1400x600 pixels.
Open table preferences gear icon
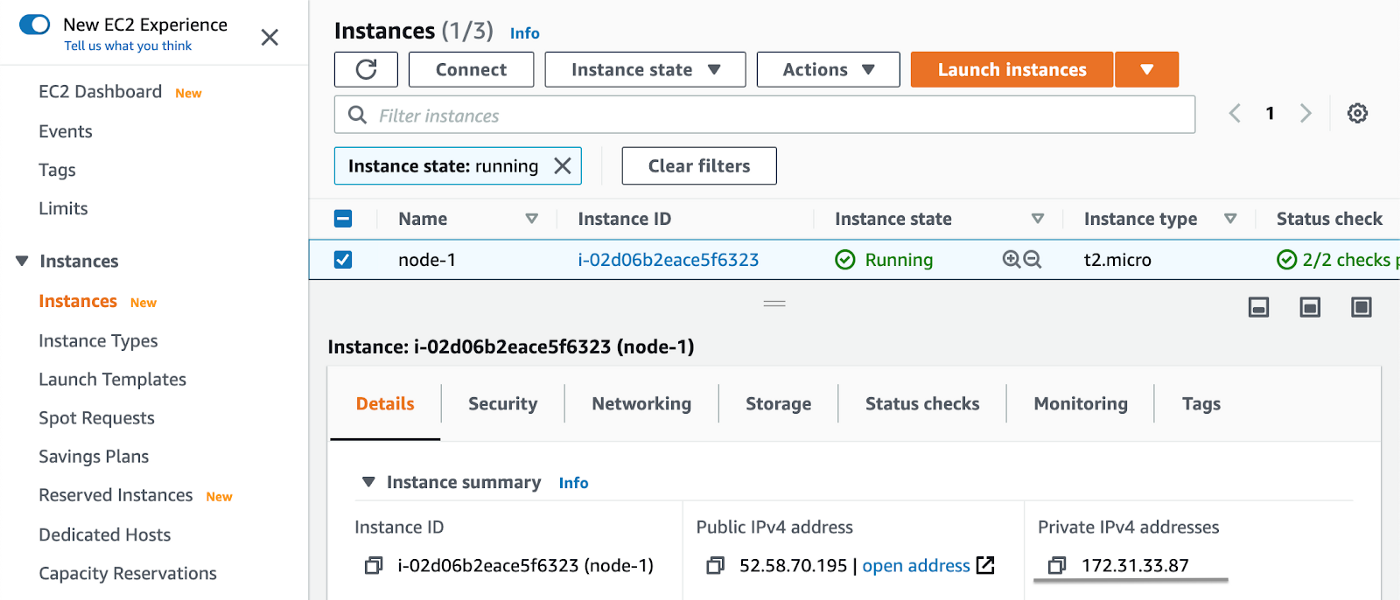point(1357,113)
